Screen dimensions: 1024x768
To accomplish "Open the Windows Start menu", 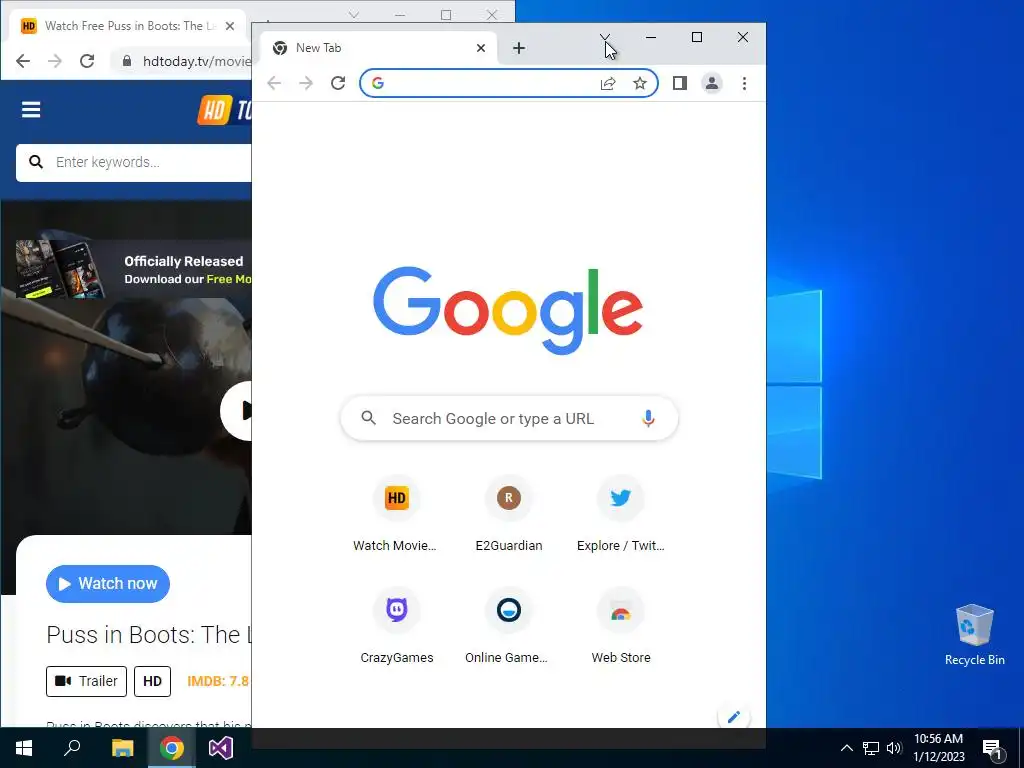I will pos(24,748).
